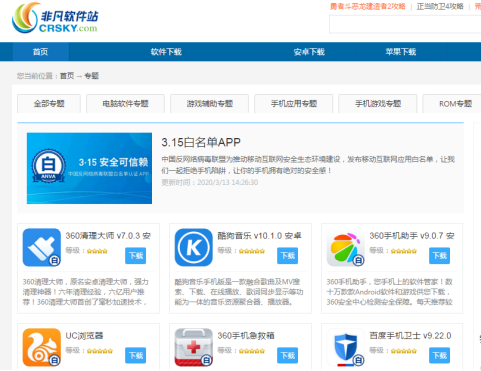Open the 酷狗音乐 app icon
The width and height of the screenshot is (481, 371).
[194, 247]
